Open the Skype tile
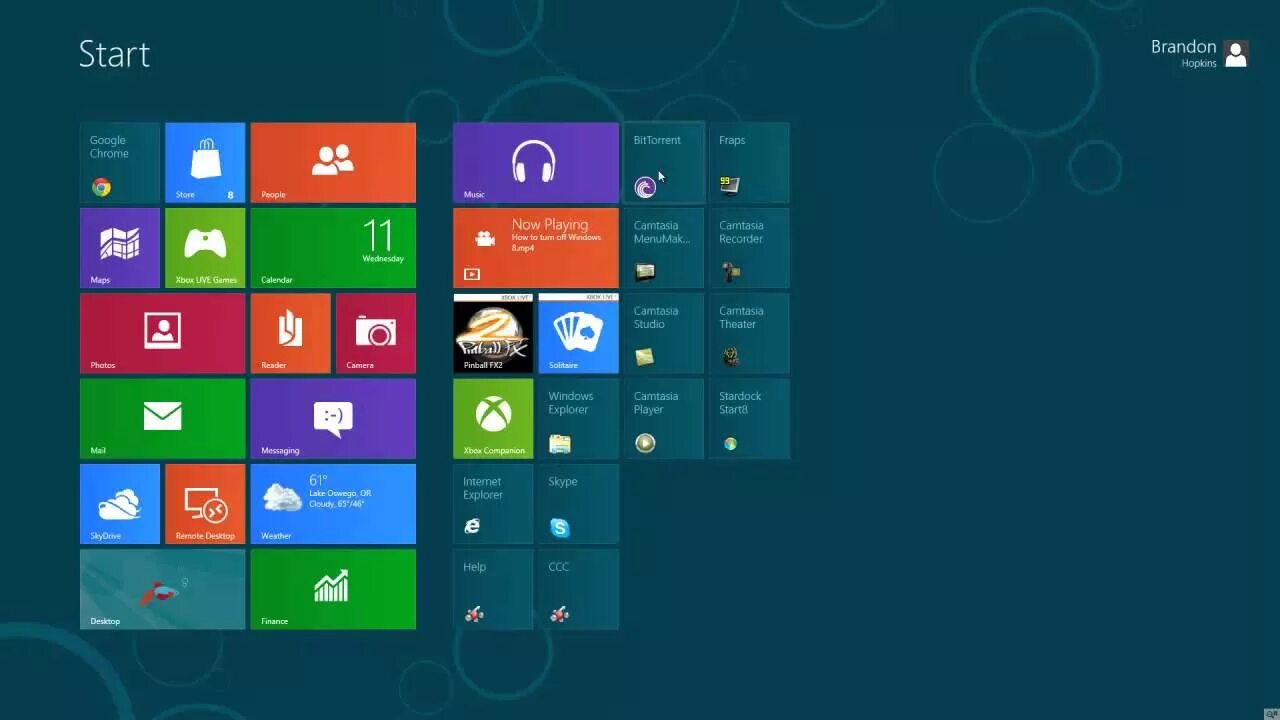This screenshot has width=1280, height=720. [579, 504]
